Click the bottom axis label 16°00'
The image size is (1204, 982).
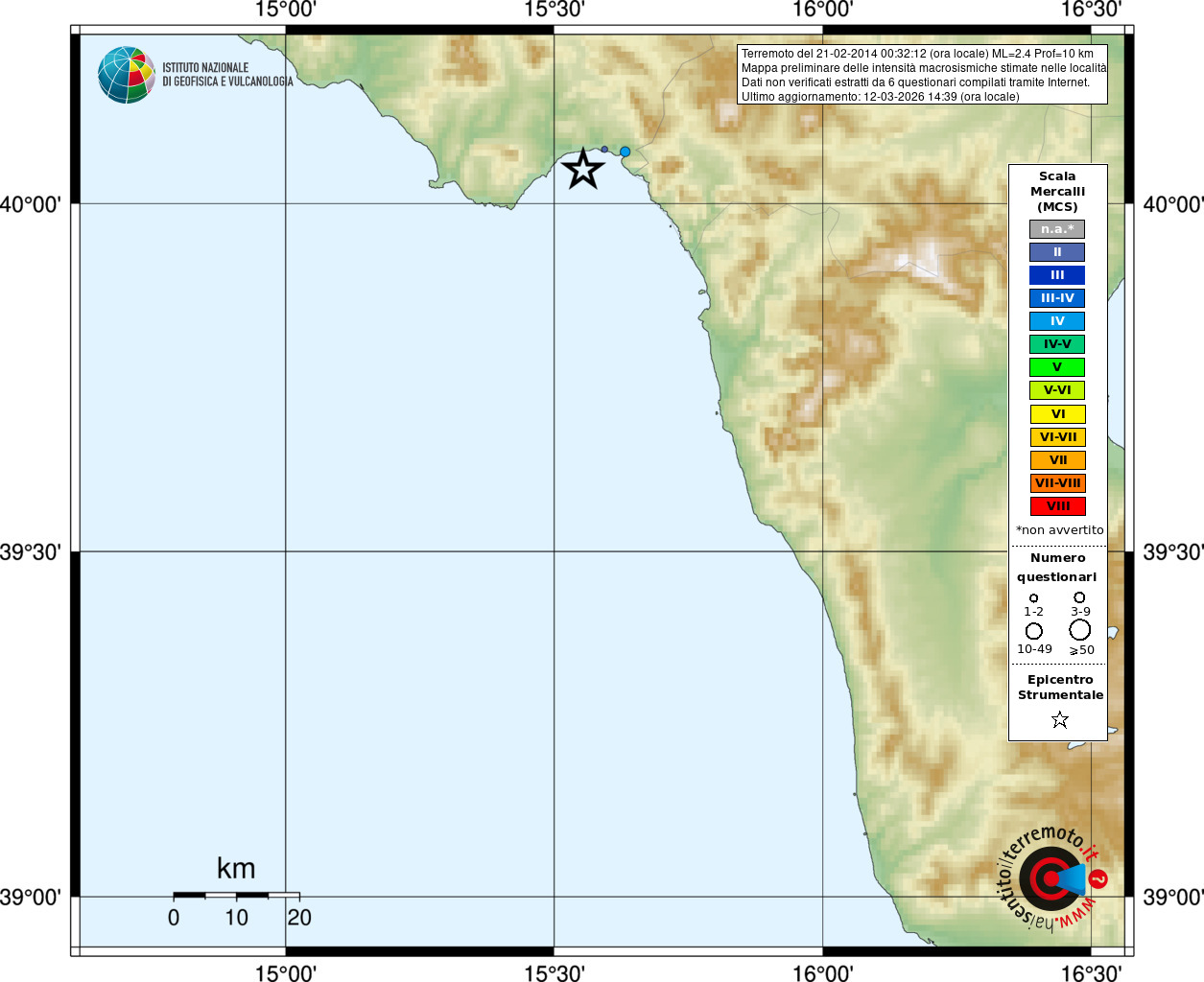click(822, 973)
